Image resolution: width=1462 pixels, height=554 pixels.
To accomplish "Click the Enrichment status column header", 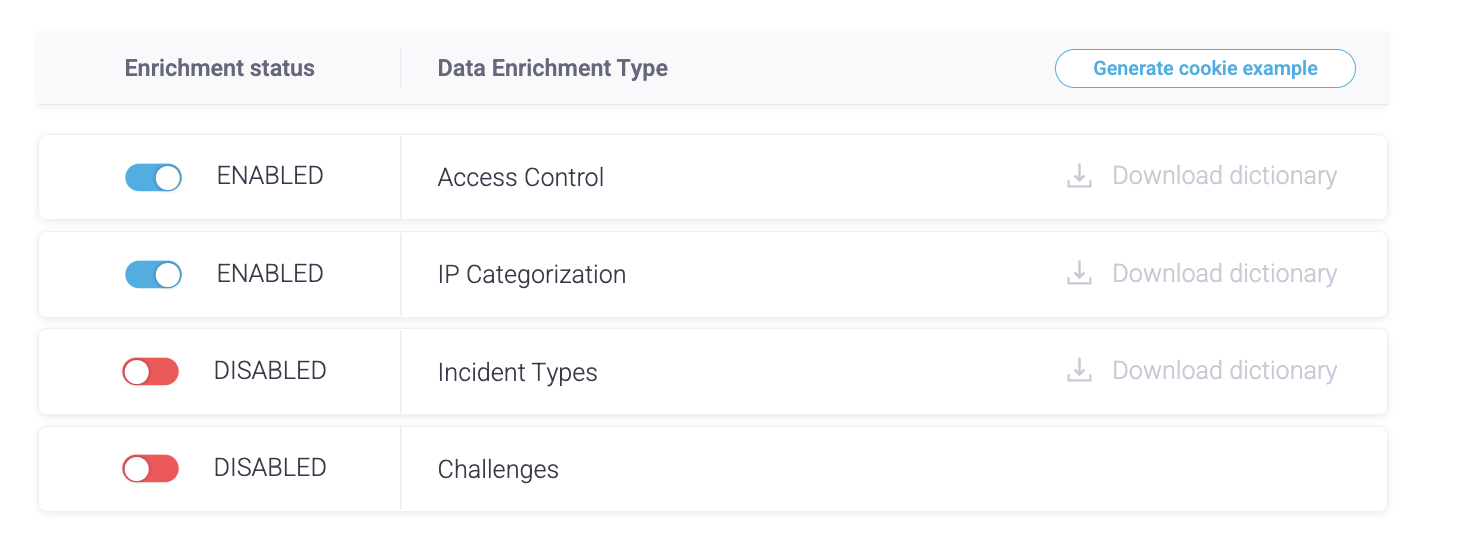I will click(219, 68).
